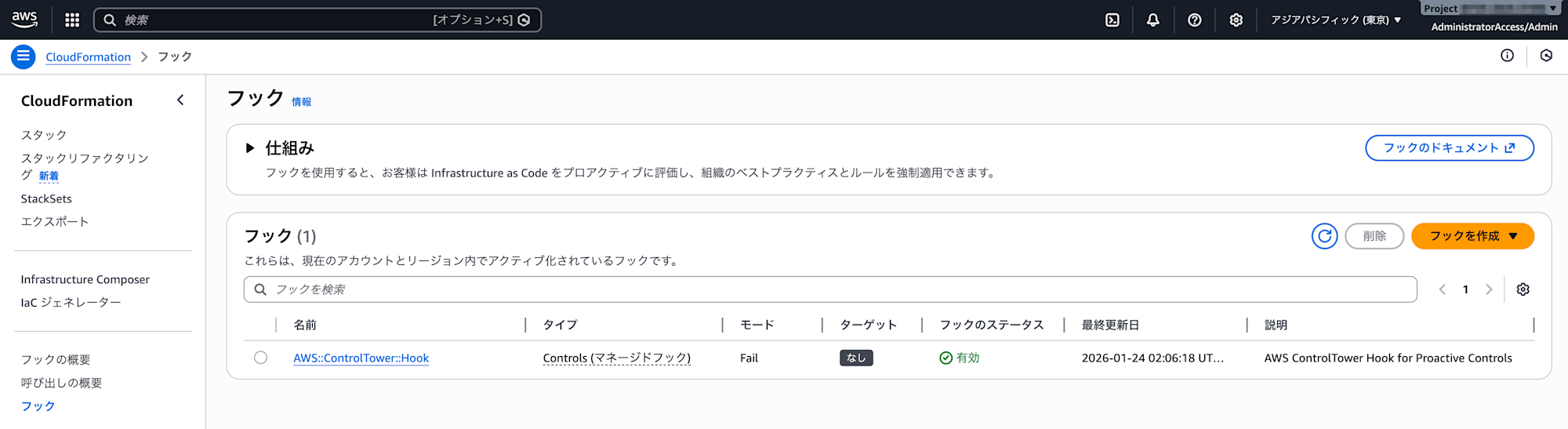Click the 最終更新日 column header
This screenshot has width=1568, height=429.
(x=1111, y=325)
